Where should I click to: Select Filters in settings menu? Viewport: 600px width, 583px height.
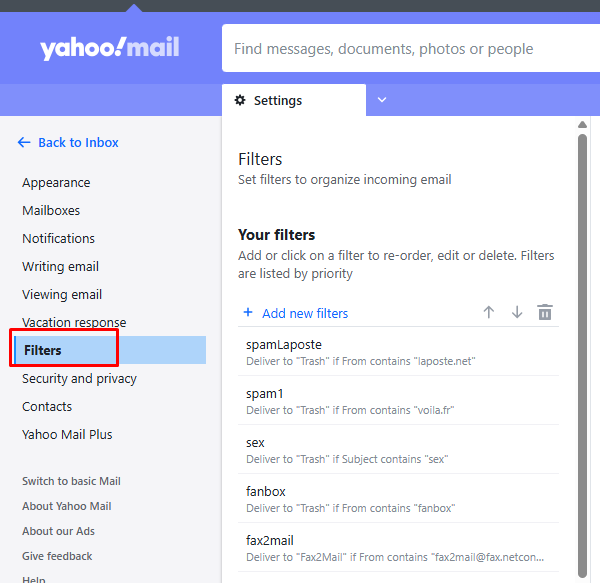(43, 351)
